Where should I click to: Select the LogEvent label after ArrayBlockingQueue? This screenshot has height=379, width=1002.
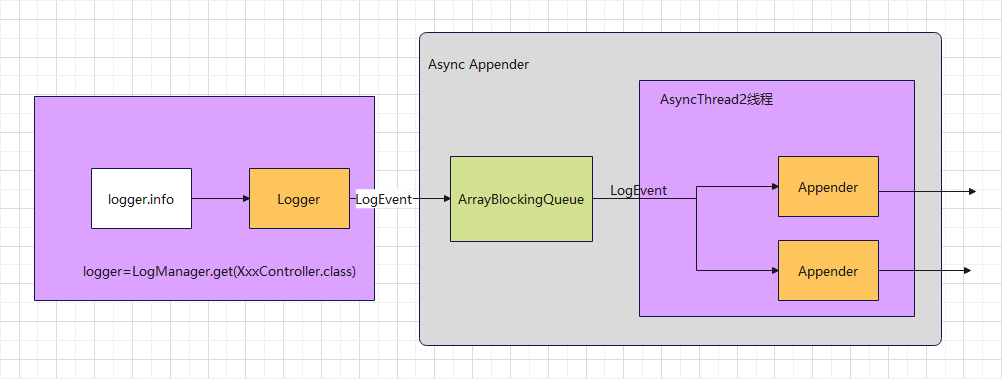click(638, 190)
